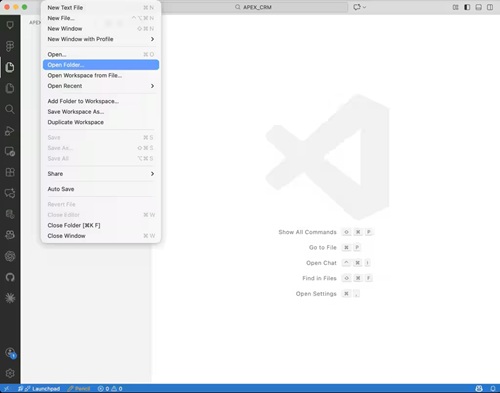Toggle Secondary Side Bar visibility
The height and width of the screenshot is (393, 500).
(490, 7)
